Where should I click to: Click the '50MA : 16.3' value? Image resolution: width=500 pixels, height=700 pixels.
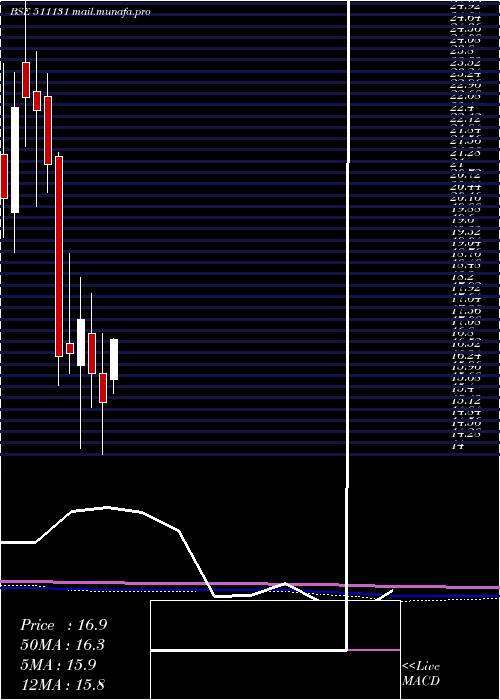pos(63,645)
